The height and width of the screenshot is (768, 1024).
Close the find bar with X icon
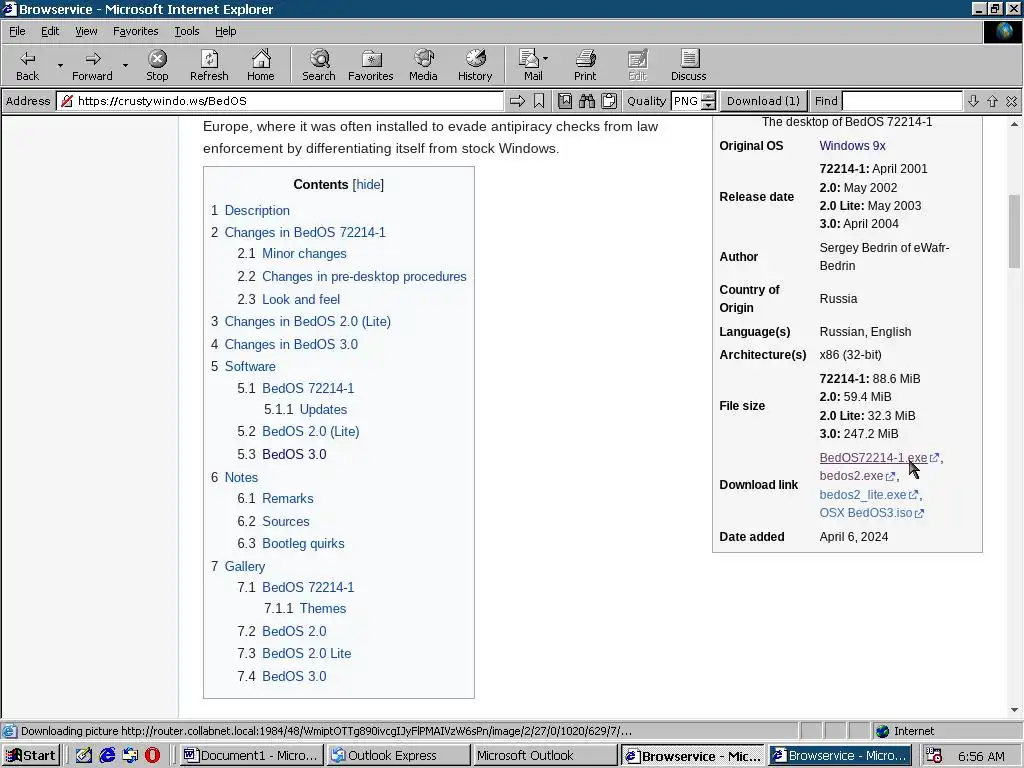tap(1012, 101)
